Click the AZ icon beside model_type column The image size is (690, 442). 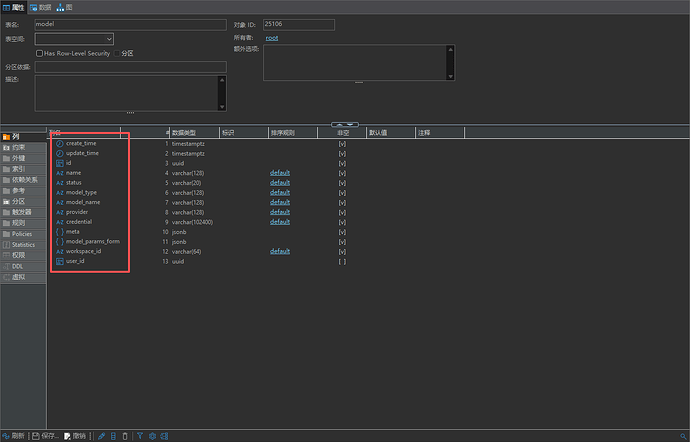click(x=60, y=192)
